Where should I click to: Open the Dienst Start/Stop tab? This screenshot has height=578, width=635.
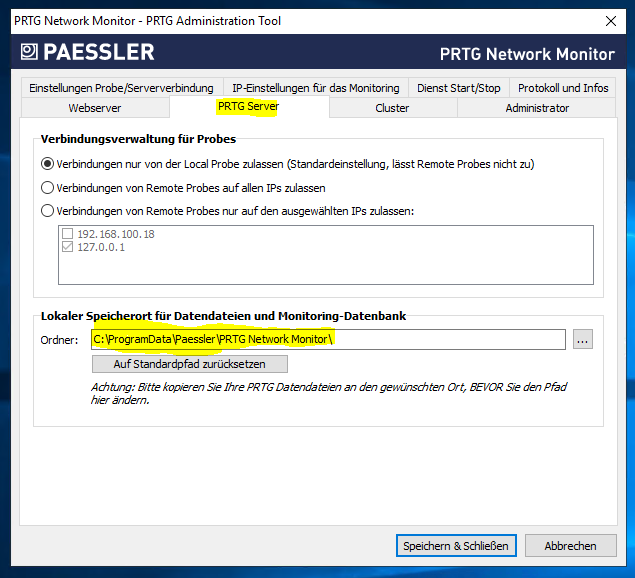458,87
